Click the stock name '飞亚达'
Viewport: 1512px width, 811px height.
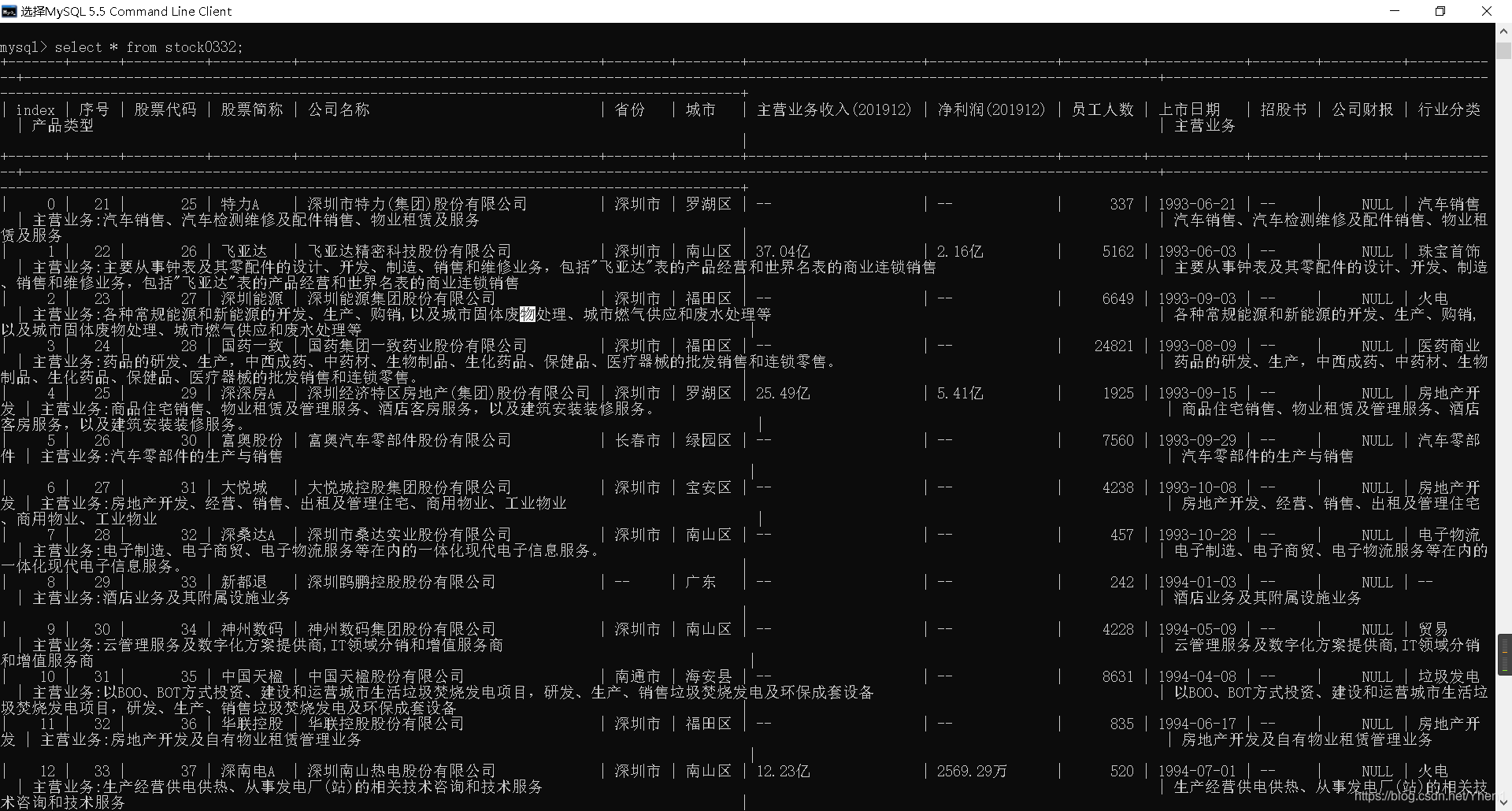[243, 251]
